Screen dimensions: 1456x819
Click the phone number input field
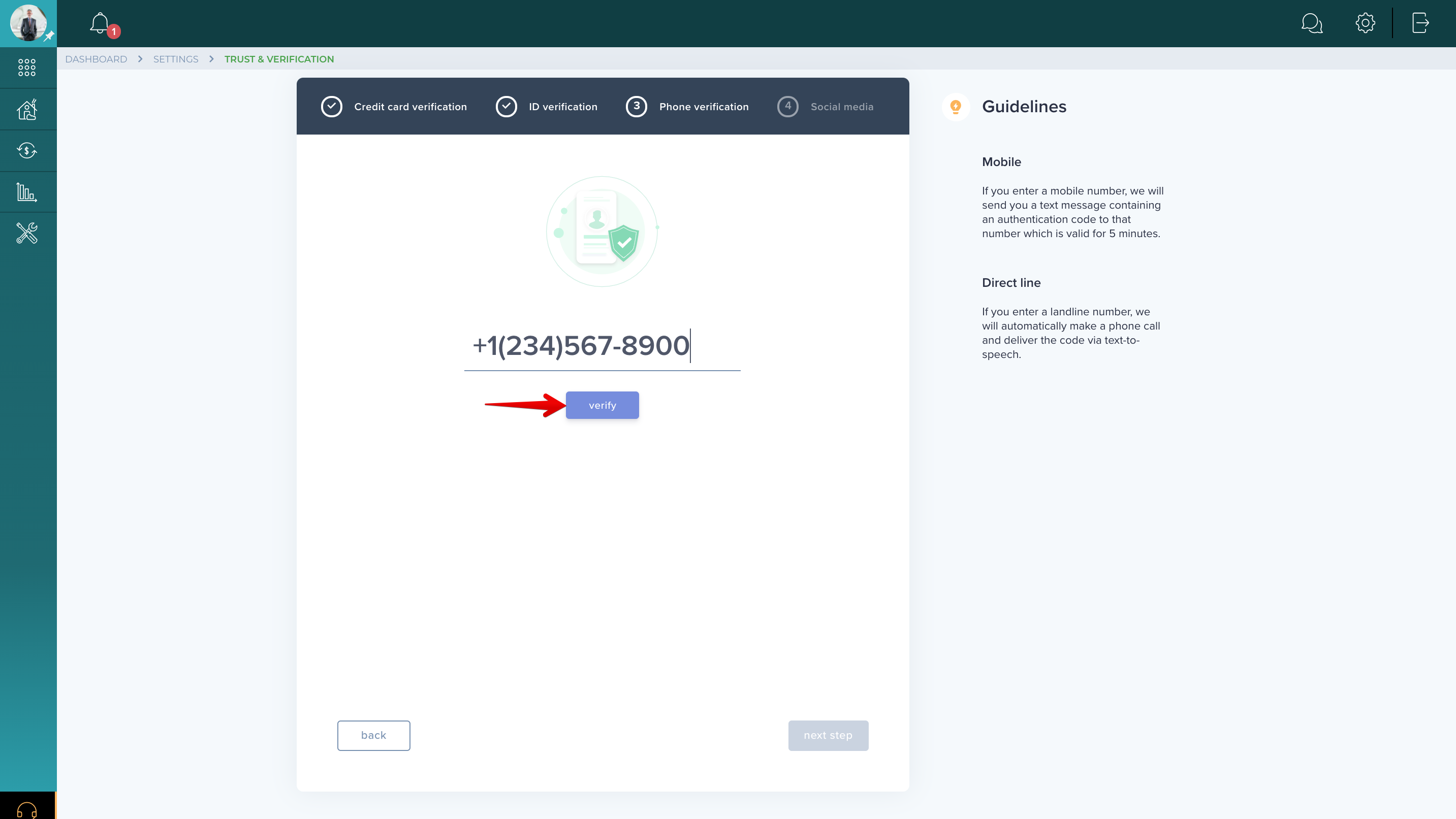602,346
